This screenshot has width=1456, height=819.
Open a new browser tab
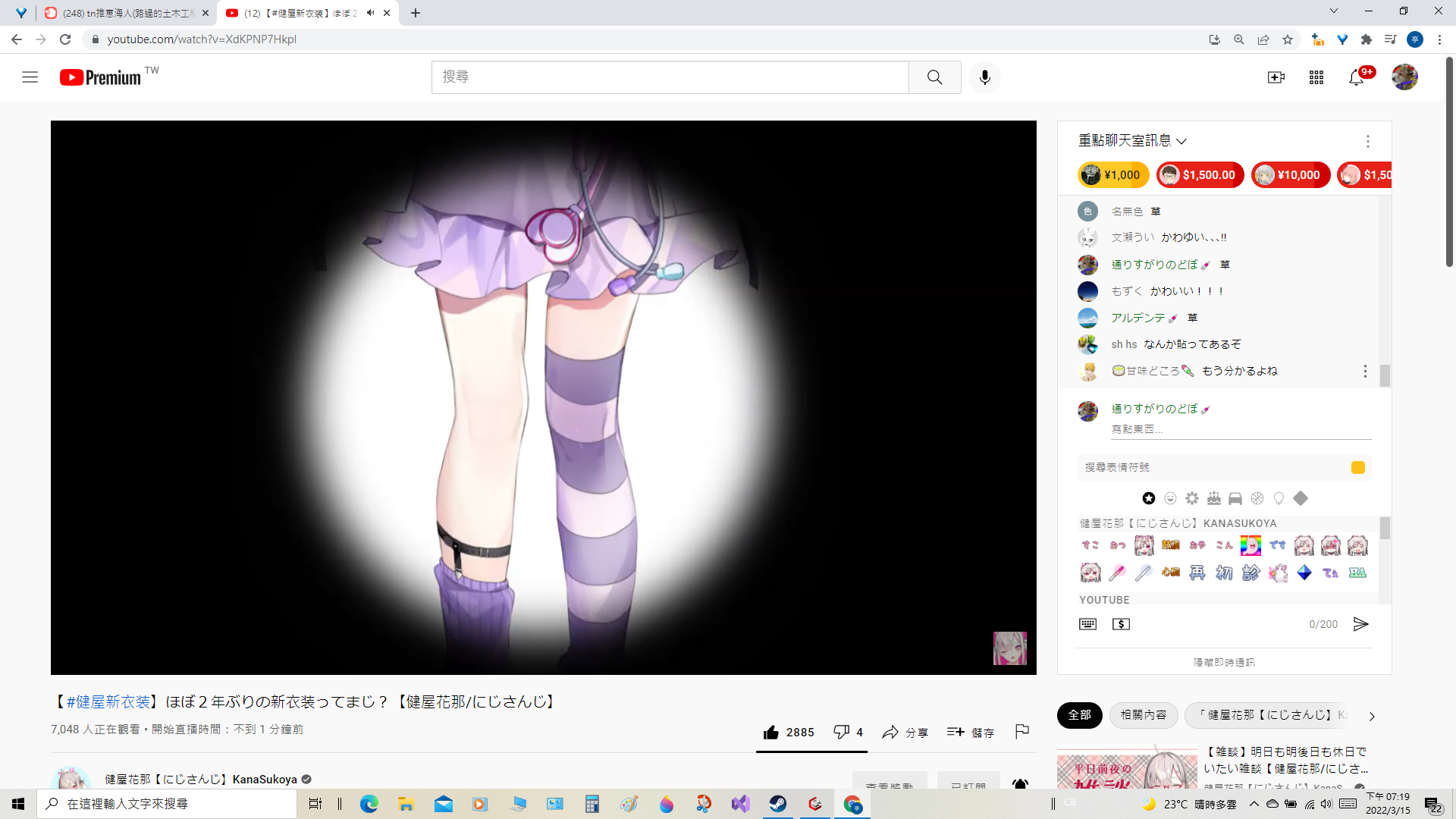click(415, 13)
